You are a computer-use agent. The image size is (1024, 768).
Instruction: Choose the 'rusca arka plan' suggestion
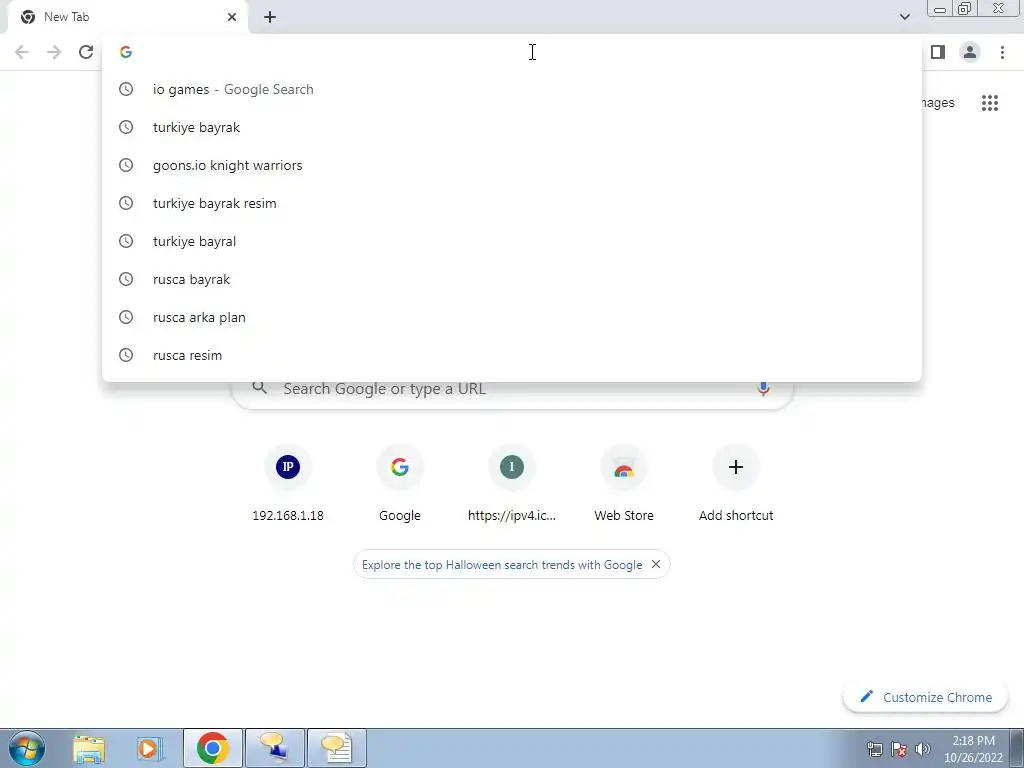click(512, 317)
